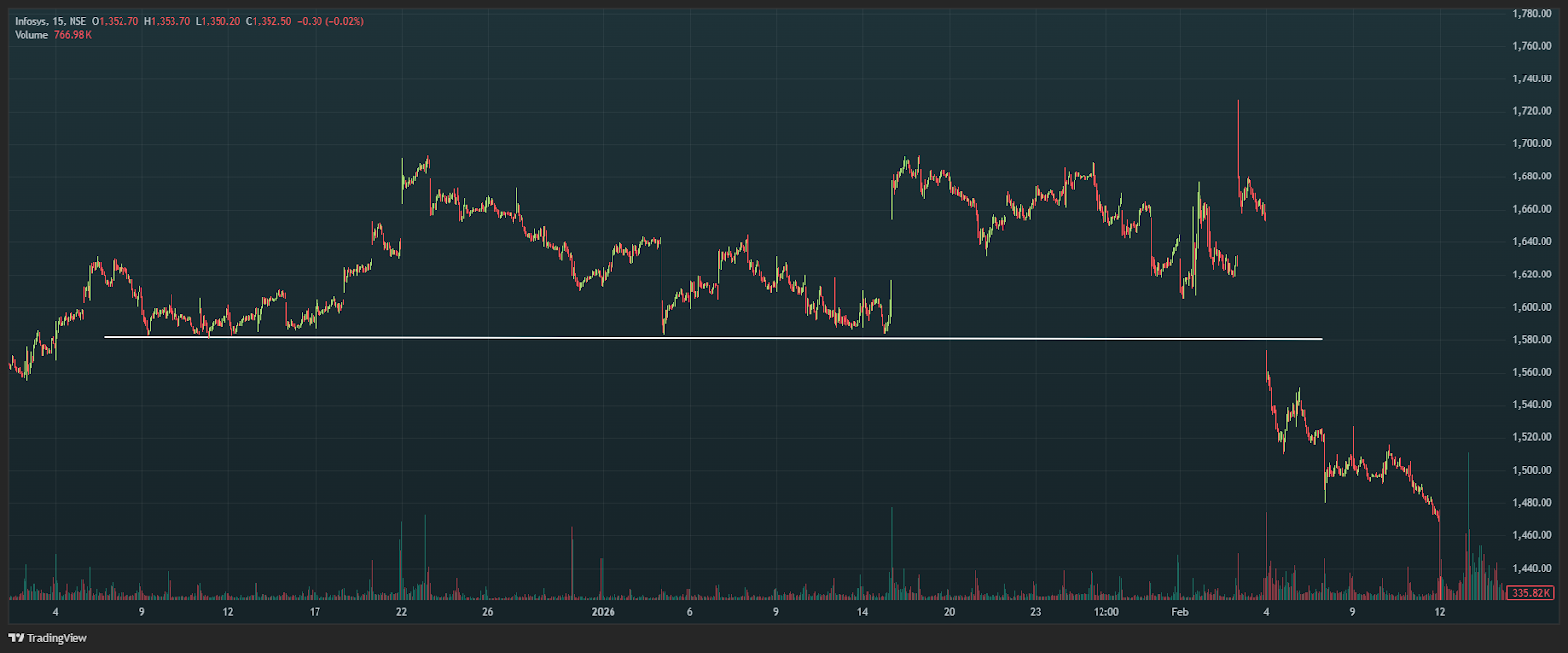Click the Feb marker on time axis

click(x=1180, y=612)
